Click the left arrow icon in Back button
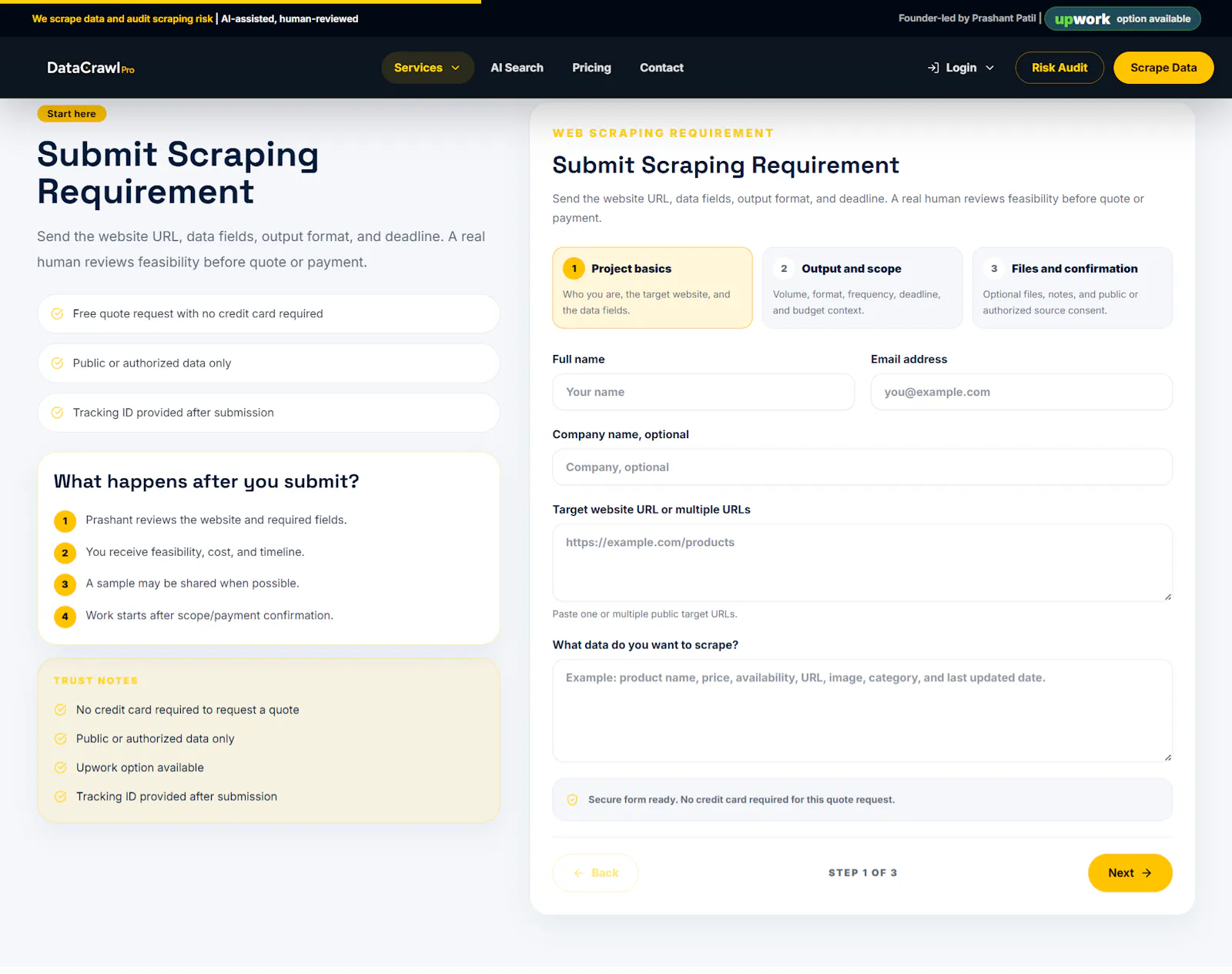 (579, 873)
